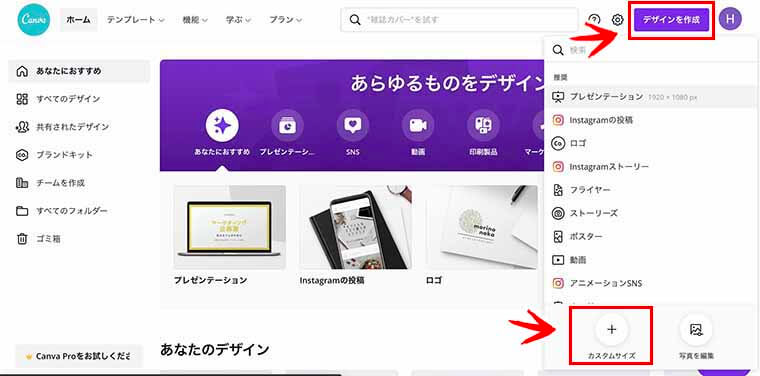The width and height of the screenshot is (760, 376).
Task: Click the ブランドキット icon
Action: [22, 155]
